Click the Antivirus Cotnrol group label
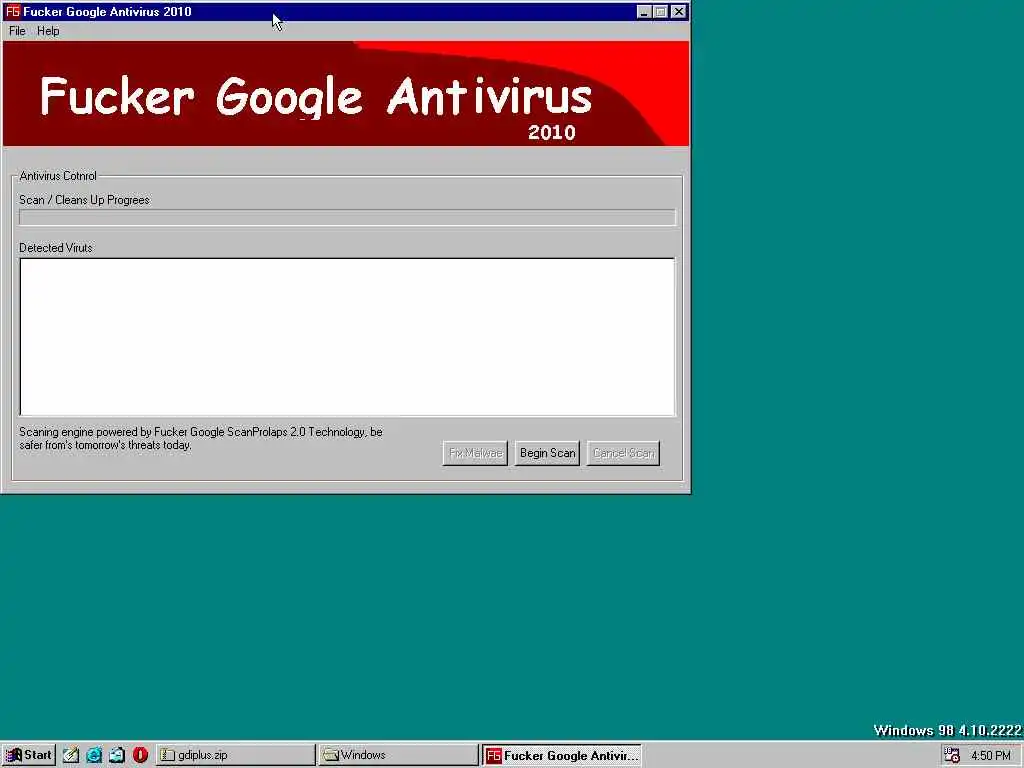Viewport: 1024px width, 768px height. [x=58, y=176]
